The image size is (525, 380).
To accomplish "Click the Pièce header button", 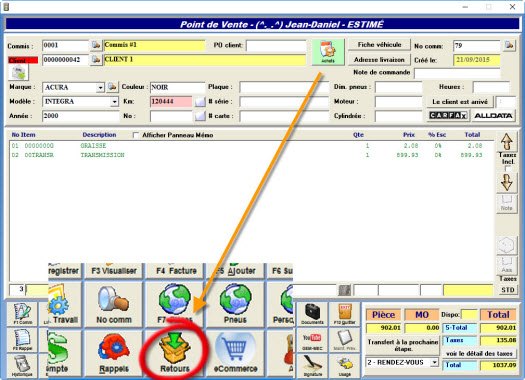I will coord(383,315).
